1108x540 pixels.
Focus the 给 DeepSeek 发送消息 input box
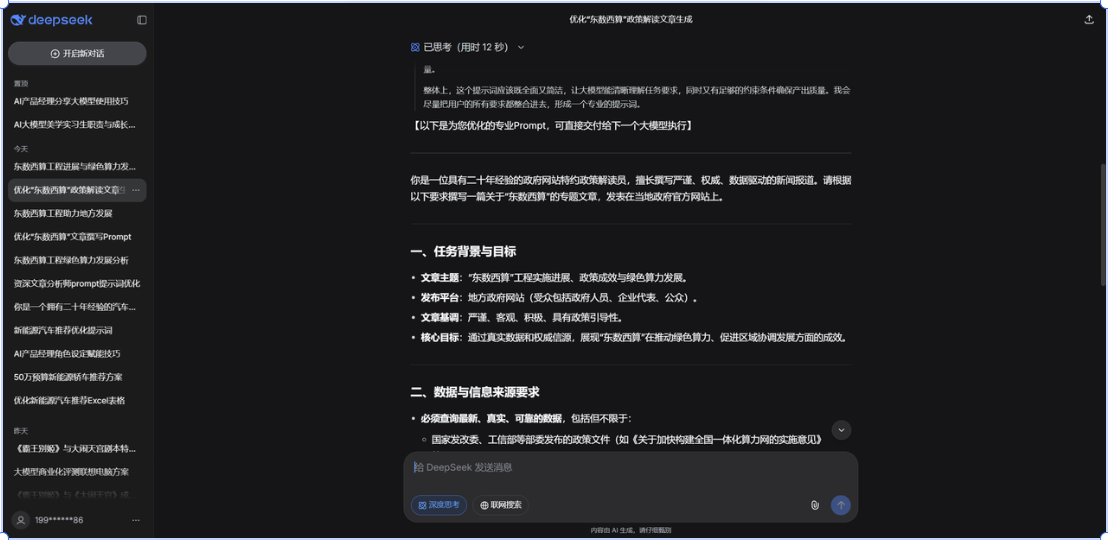[x=630, y=468]
